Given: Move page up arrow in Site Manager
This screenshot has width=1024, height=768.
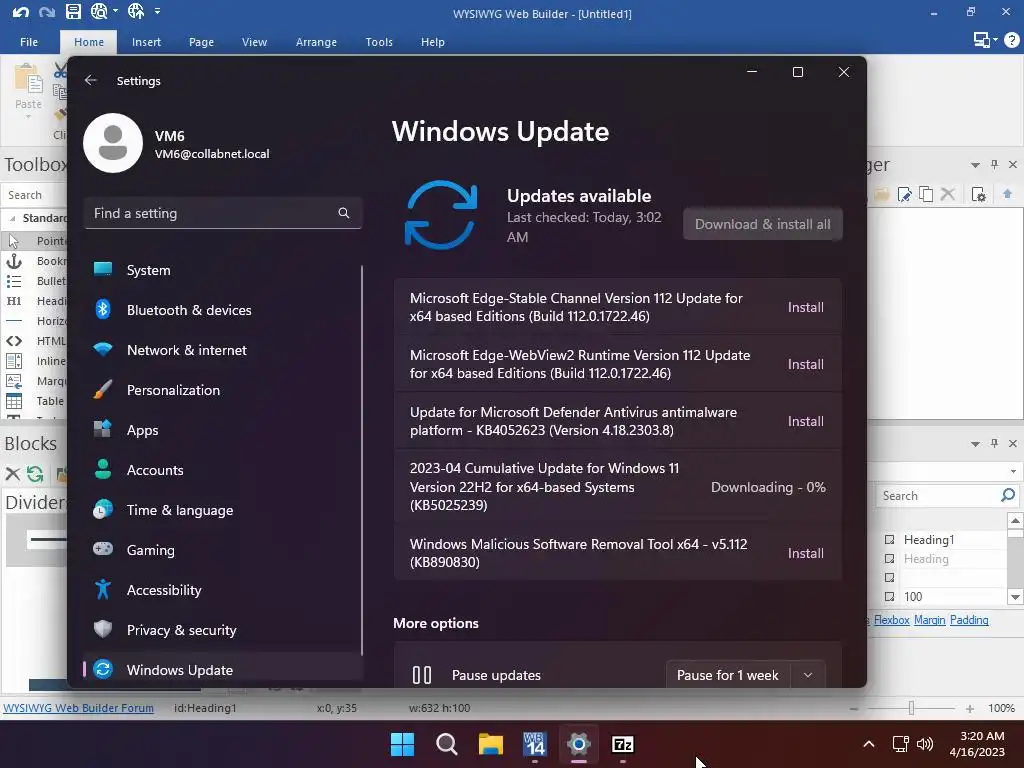Looking at the screenshot, I should [1008, 194].
